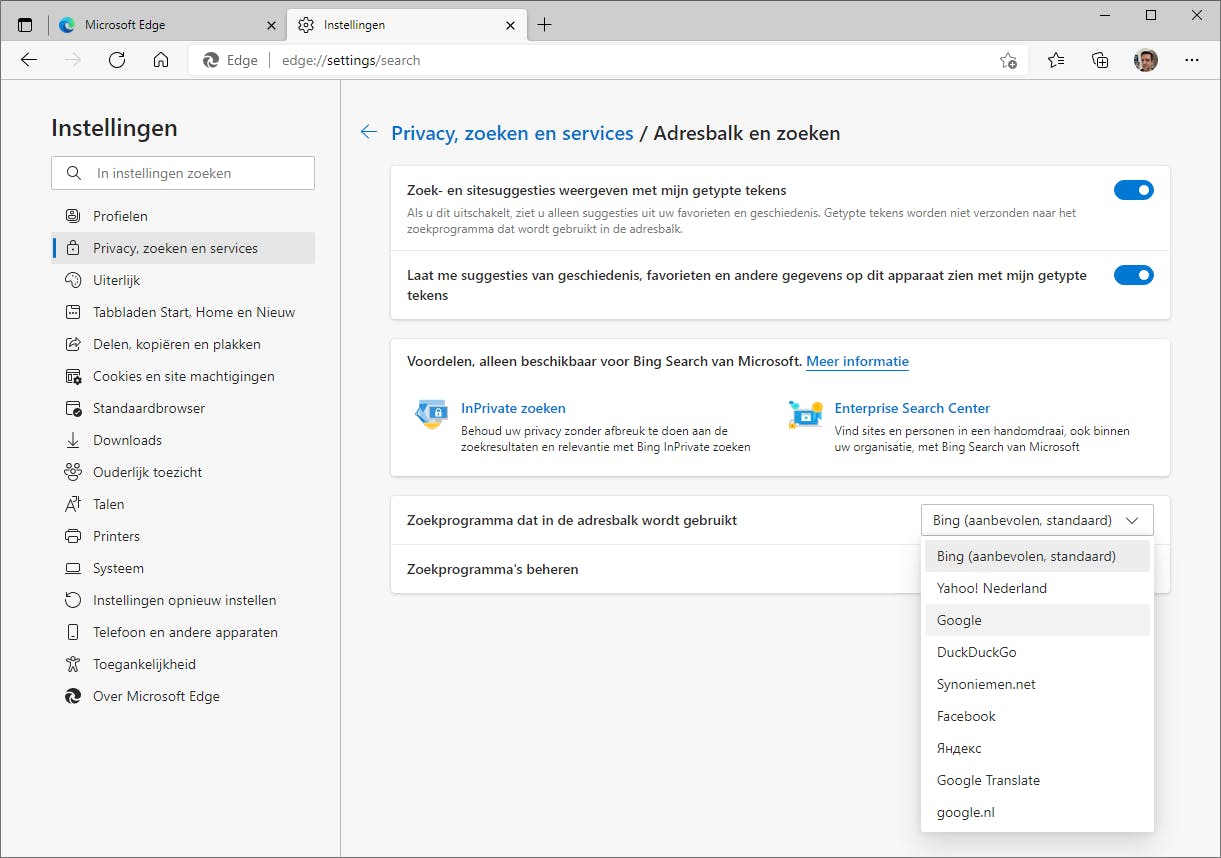Click the browser Back arrow button
Screen dimensions: 1221x858
pos(29,60)
